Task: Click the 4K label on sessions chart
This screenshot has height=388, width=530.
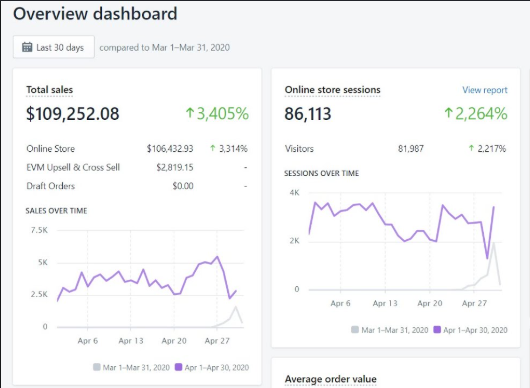Action: 294,193
